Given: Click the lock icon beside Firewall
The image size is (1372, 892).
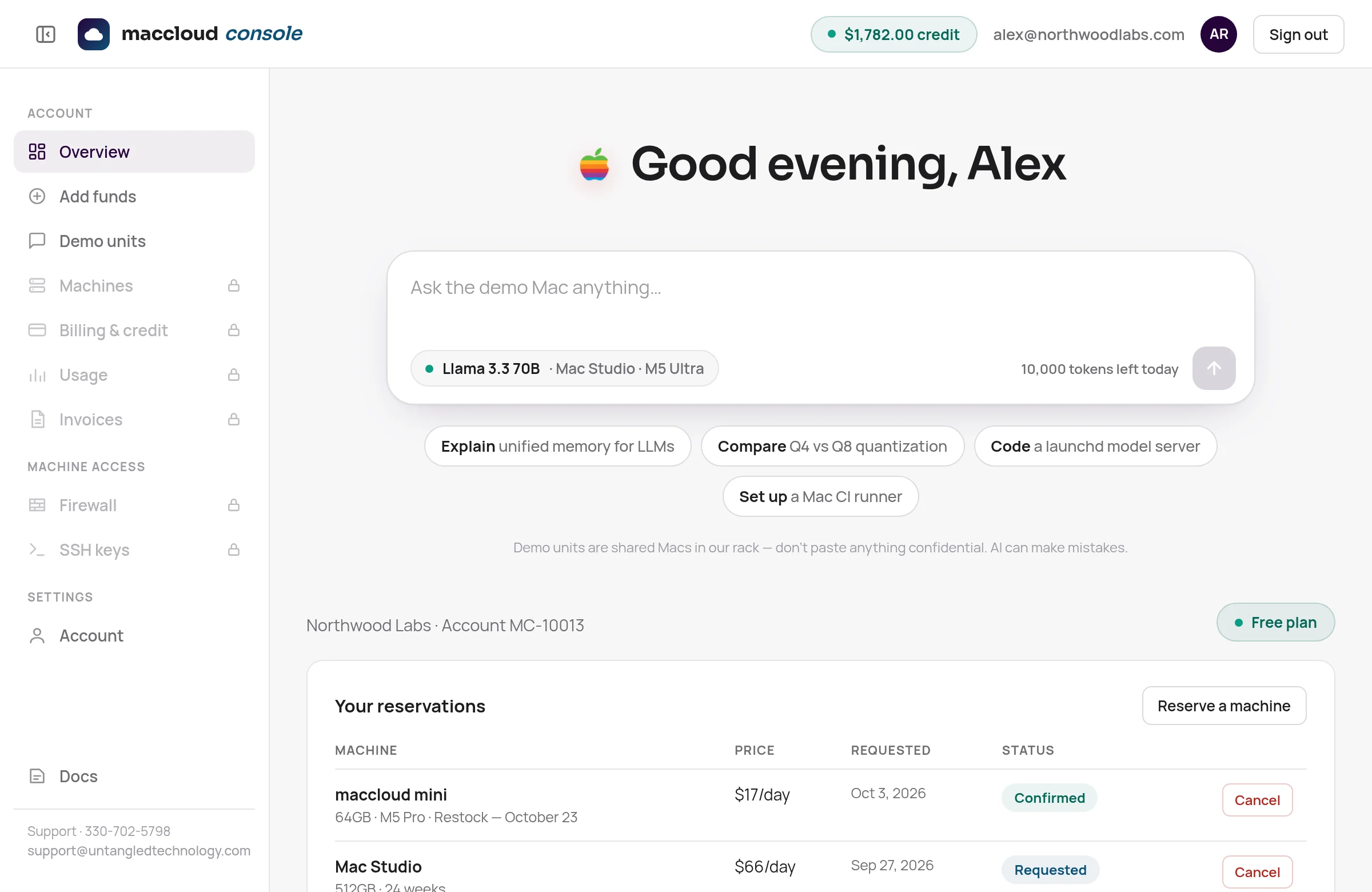Looking at the screenshot, I should 233,505.
